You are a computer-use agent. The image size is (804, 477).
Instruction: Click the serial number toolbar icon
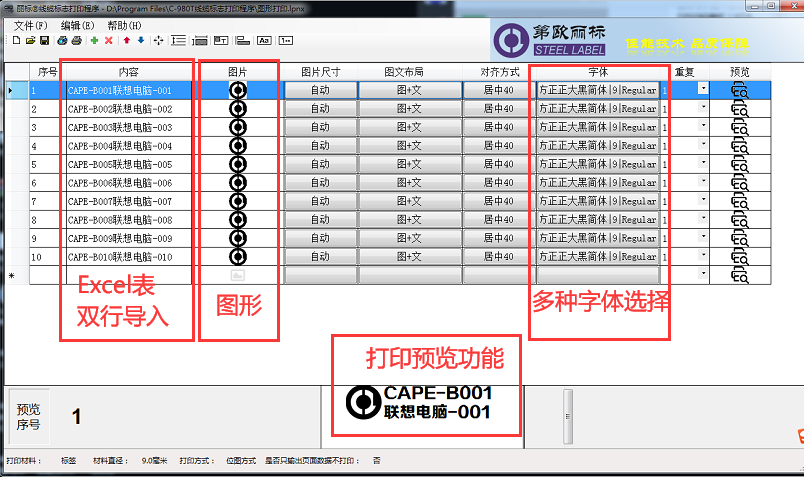click(286, 41)
